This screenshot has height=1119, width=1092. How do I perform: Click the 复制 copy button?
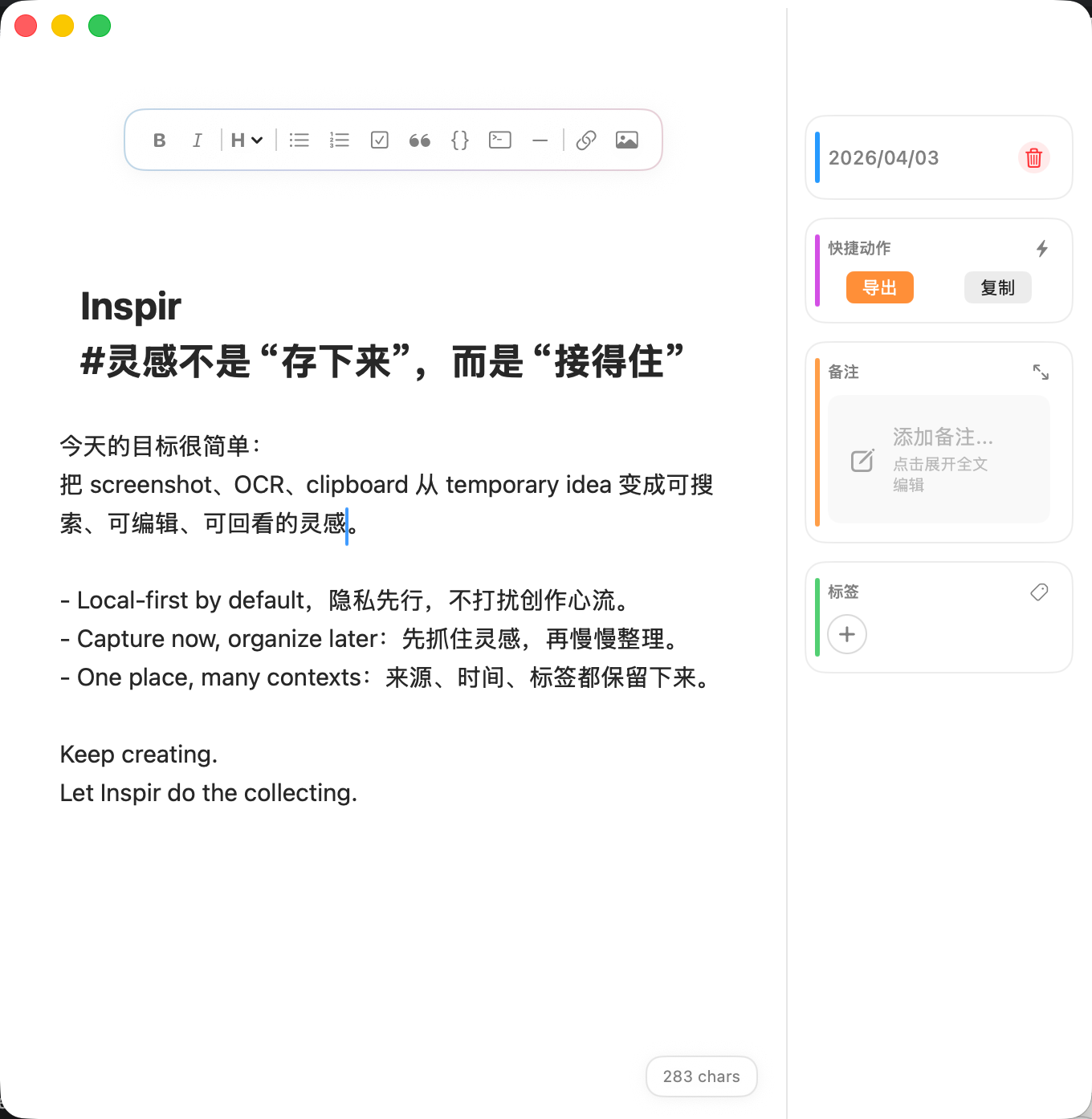pyautogui.click(x=997, y=287)
